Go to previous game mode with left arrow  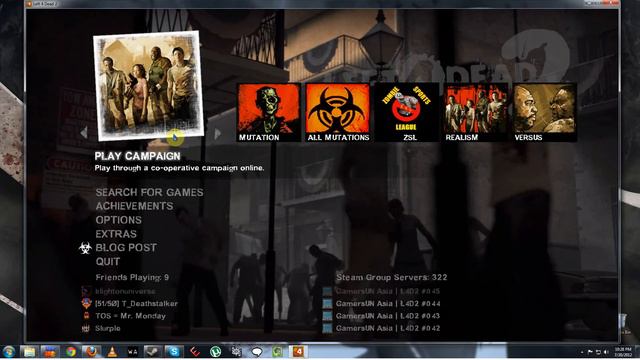coord(84,133)
